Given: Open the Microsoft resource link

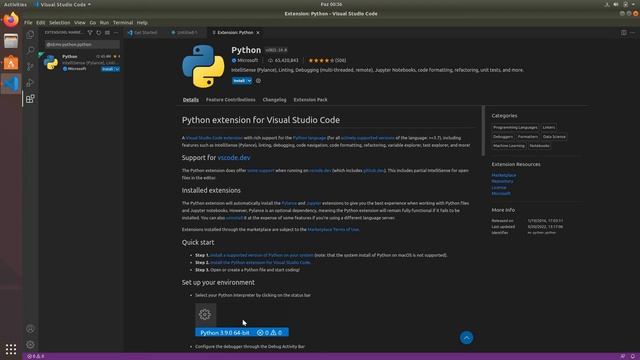Looking at the screenshot, I should click(501, 193).
